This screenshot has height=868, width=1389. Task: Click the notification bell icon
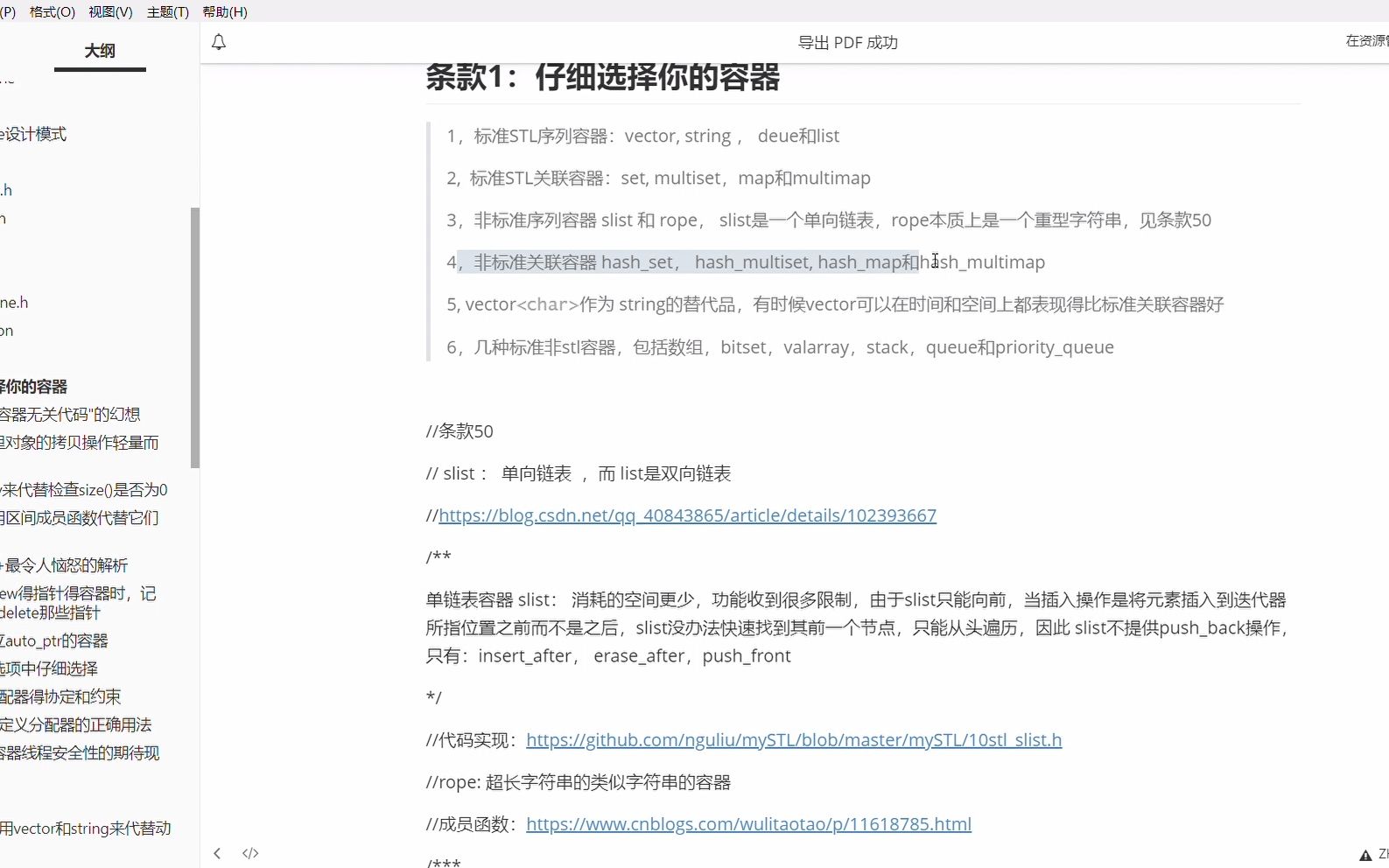click(x=219, y=42)
